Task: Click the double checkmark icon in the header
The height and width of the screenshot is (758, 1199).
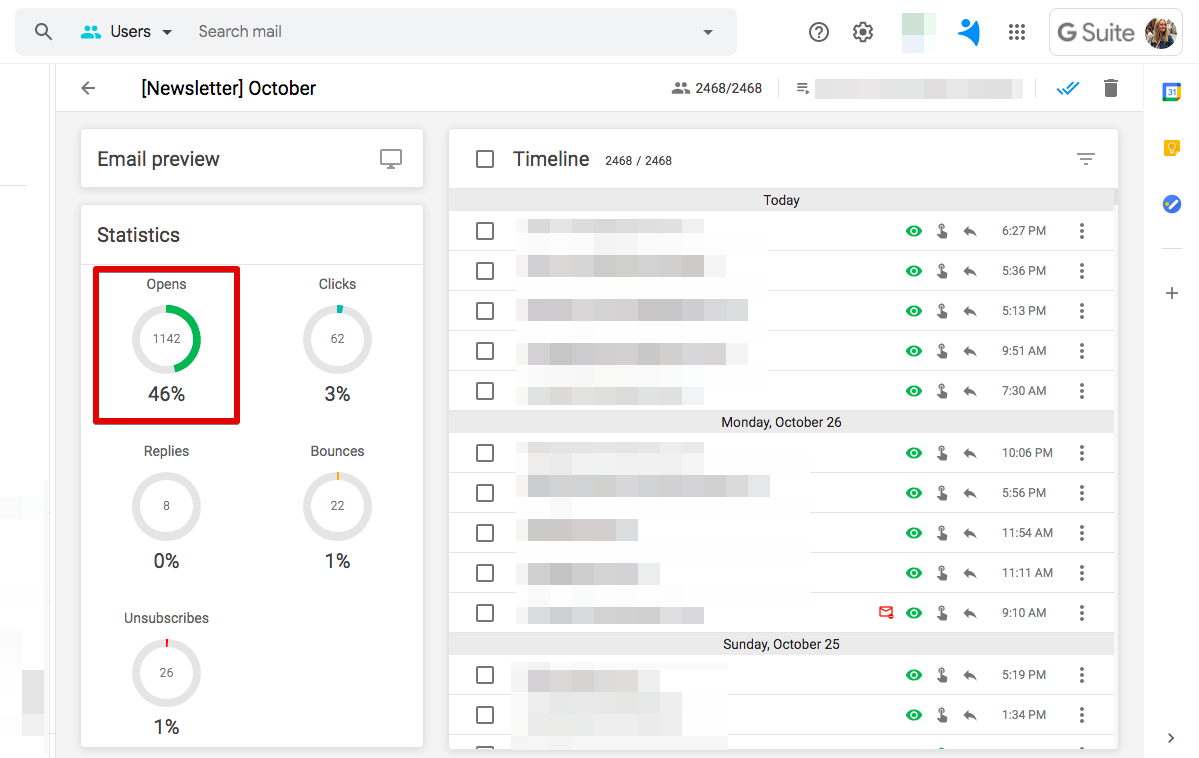Action: tap(1067, 88)
